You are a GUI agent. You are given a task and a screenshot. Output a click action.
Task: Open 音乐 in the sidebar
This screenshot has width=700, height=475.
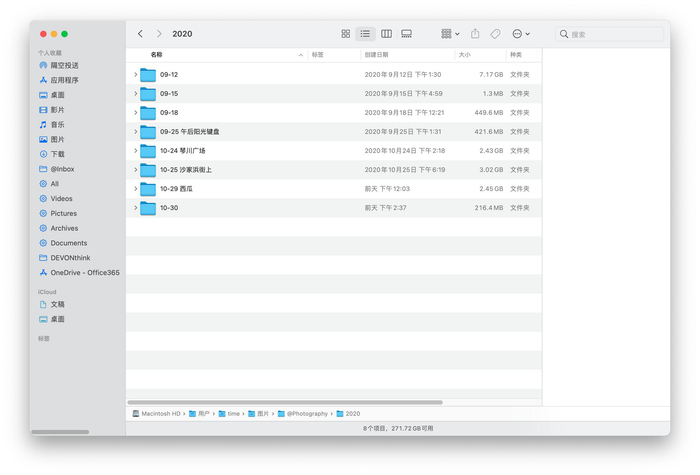click(x=52, y=125)
